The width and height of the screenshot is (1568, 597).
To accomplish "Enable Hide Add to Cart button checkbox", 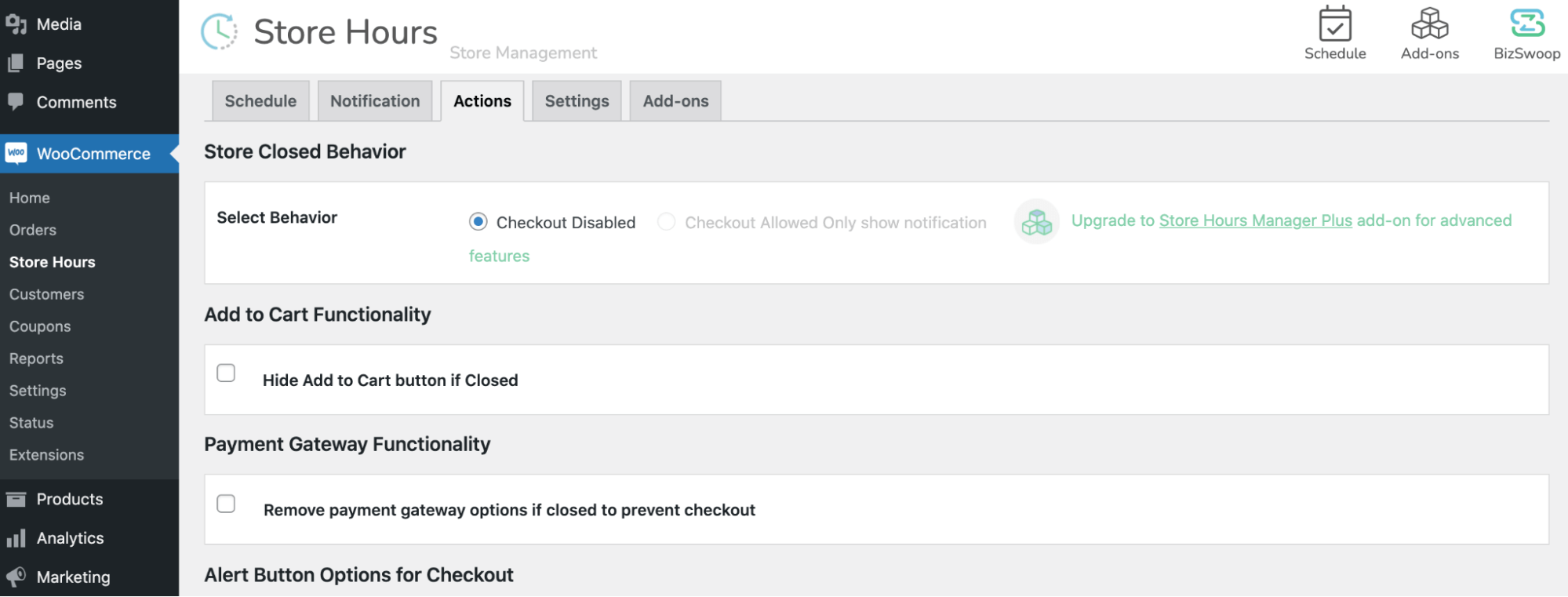I will point(226,373).
